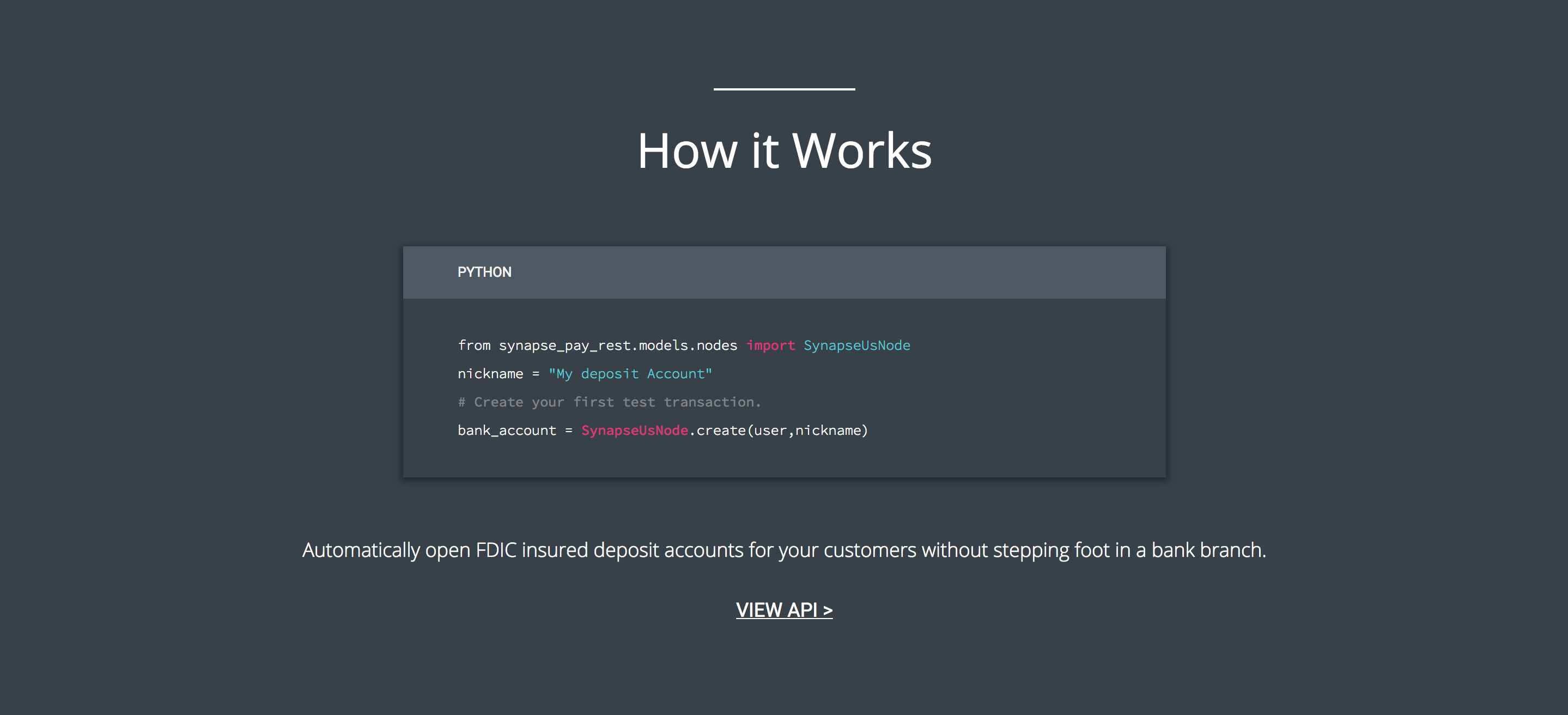Image resolution: width=1568 pixels, height=715 pixels.
Task: Click the "My deposit Account" string
Action: click(629, 373)
